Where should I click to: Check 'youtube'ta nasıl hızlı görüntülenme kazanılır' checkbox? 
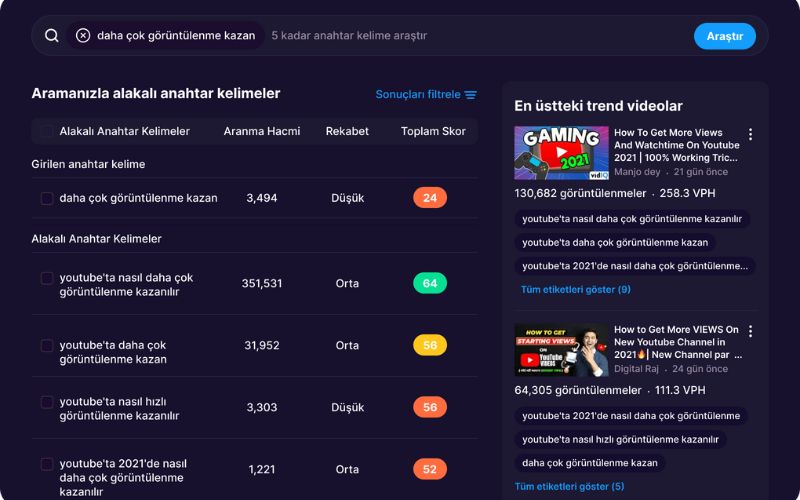[47, 402]
